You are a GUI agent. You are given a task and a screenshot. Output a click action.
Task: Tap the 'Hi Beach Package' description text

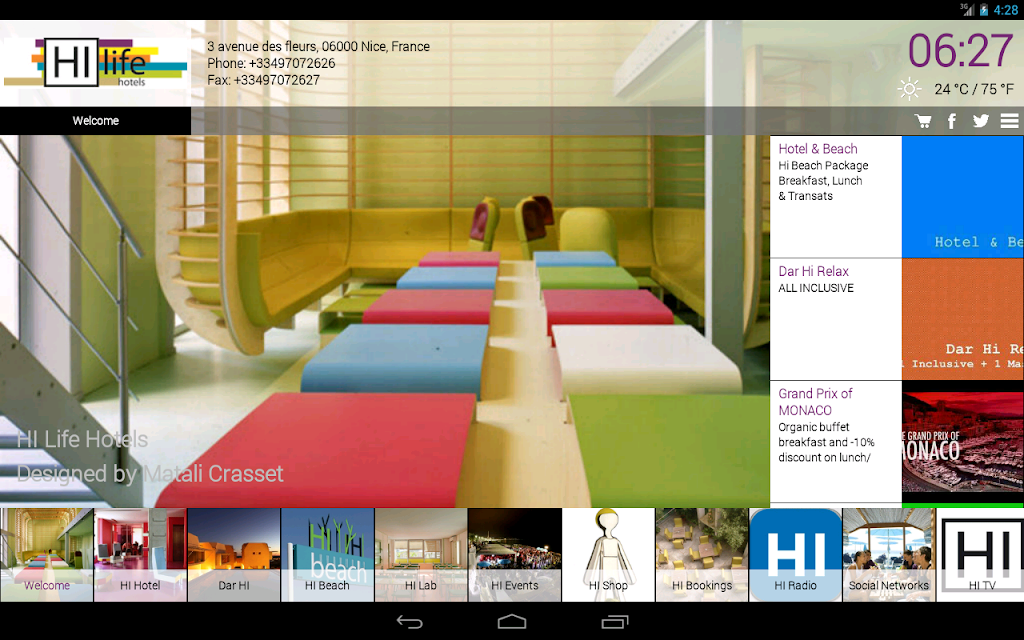coord(823,166)
